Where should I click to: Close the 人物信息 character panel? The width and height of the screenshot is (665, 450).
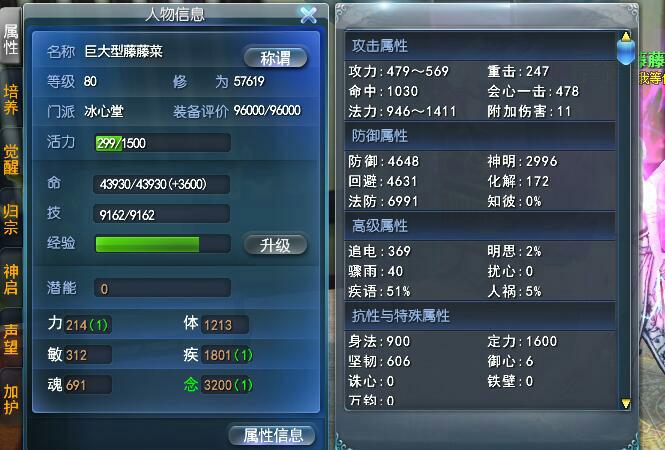(x=308, y=15)
